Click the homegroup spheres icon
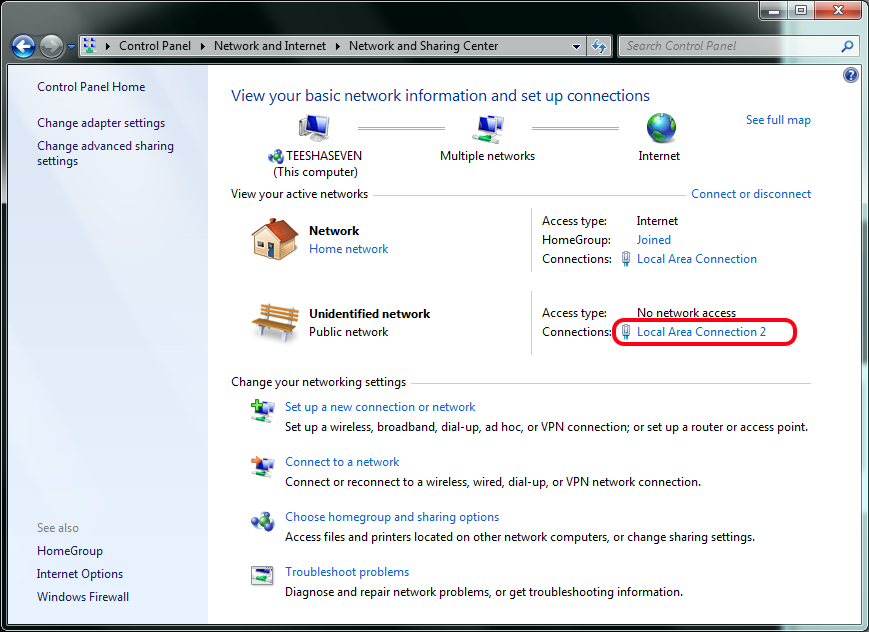 point(263,522)
